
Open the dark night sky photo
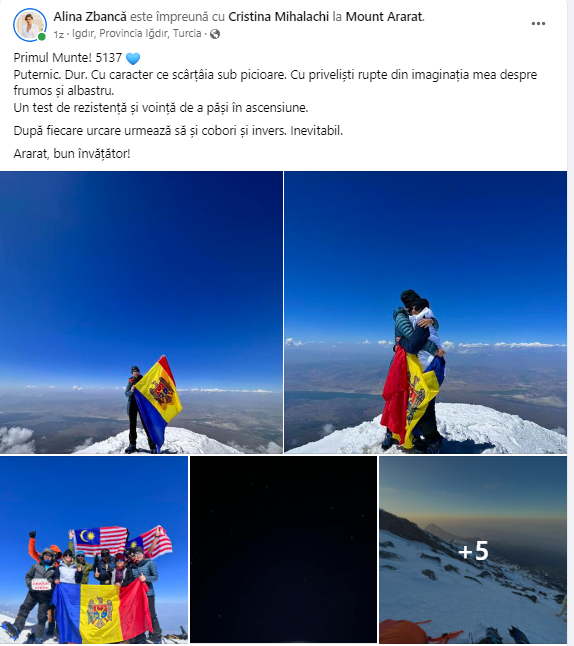283,550
